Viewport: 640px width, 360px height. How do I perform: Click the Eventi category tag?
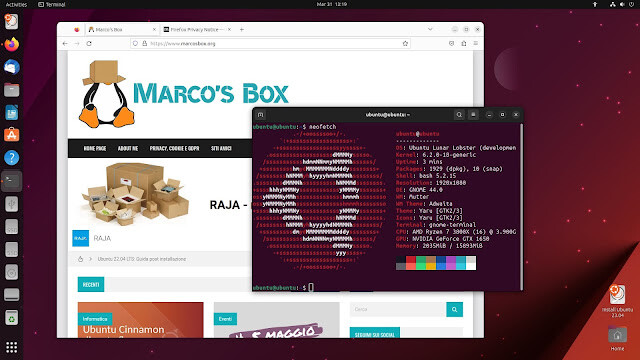point(225,319)
